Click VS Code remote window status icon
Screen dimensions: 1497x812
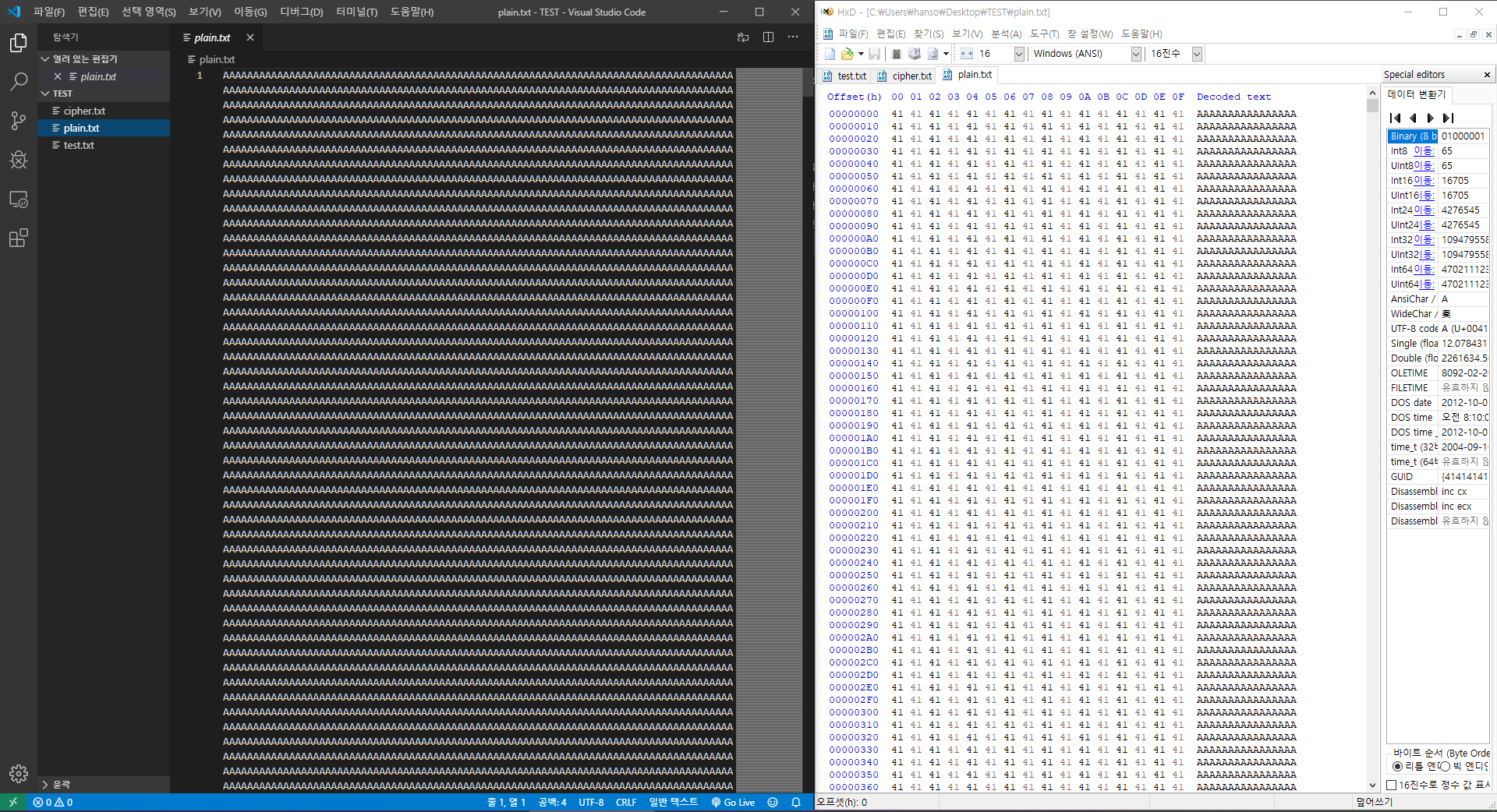pyautogui.click(x=12, y=802)
